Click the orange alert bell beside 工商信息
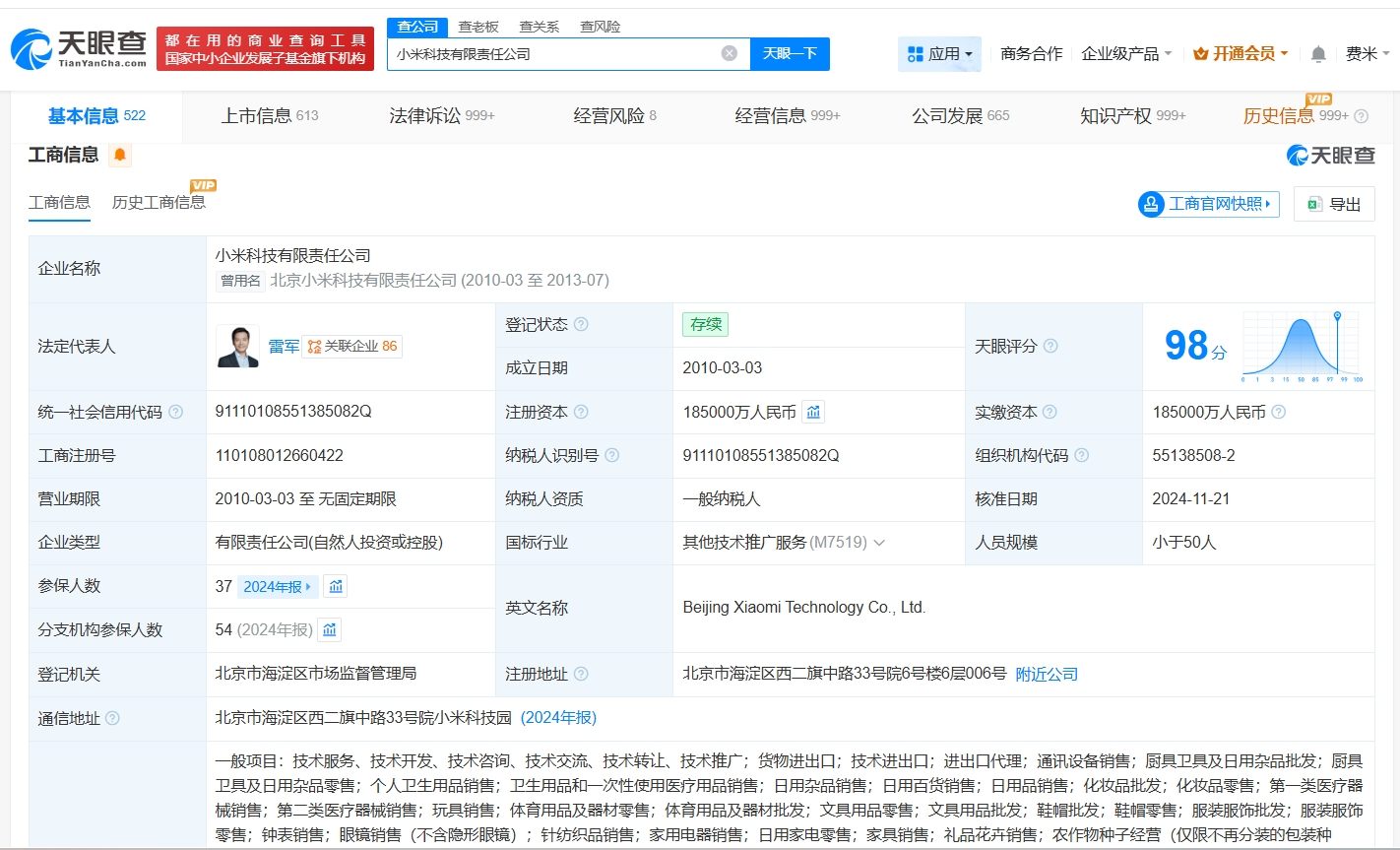Image resolution: width=1400 pixels, height=850 pixels. pyautogui.click(x=120, y=155)
